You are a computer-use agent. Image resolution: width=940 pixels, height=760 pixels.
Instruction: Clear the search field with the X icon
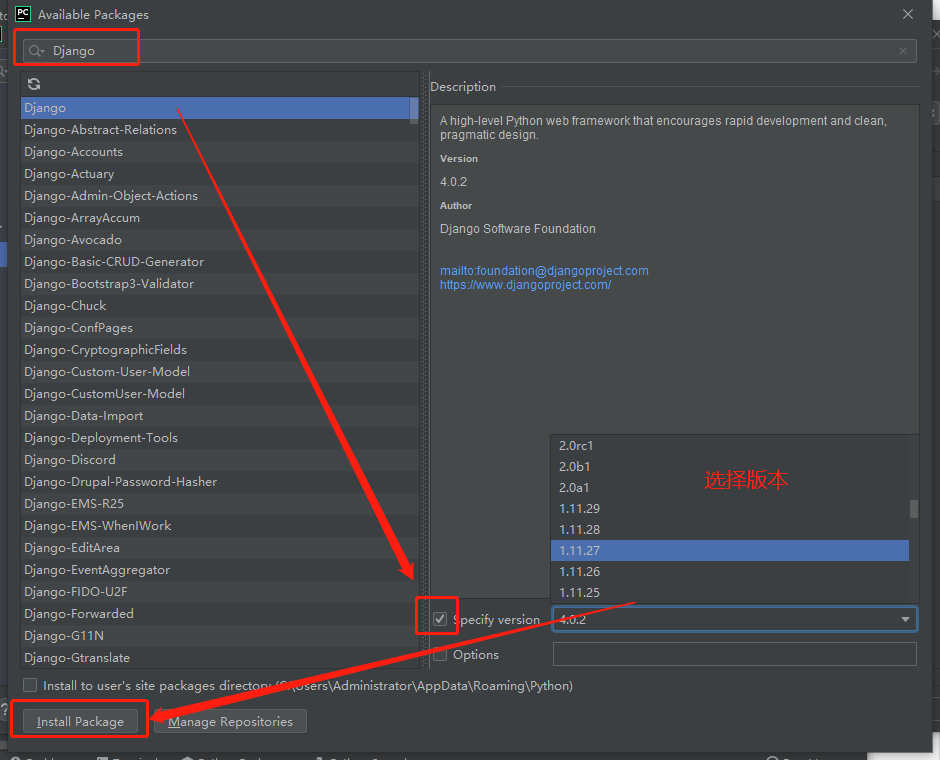pyautogui.click(x=903, y=51)
